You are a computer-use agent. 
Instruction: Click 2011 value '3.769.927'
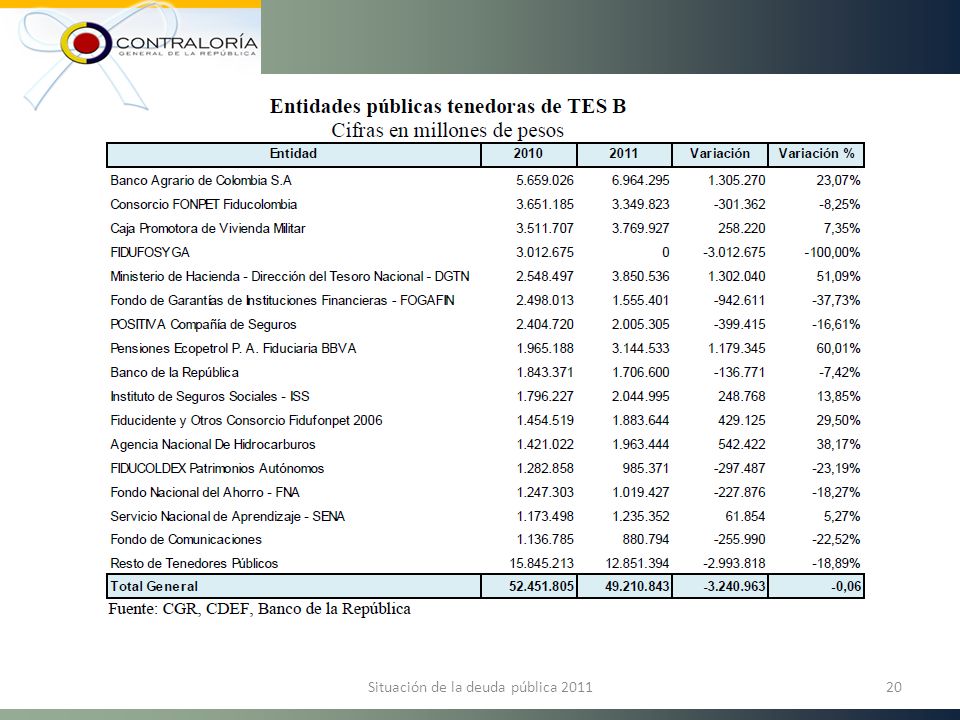coord(640,228)
